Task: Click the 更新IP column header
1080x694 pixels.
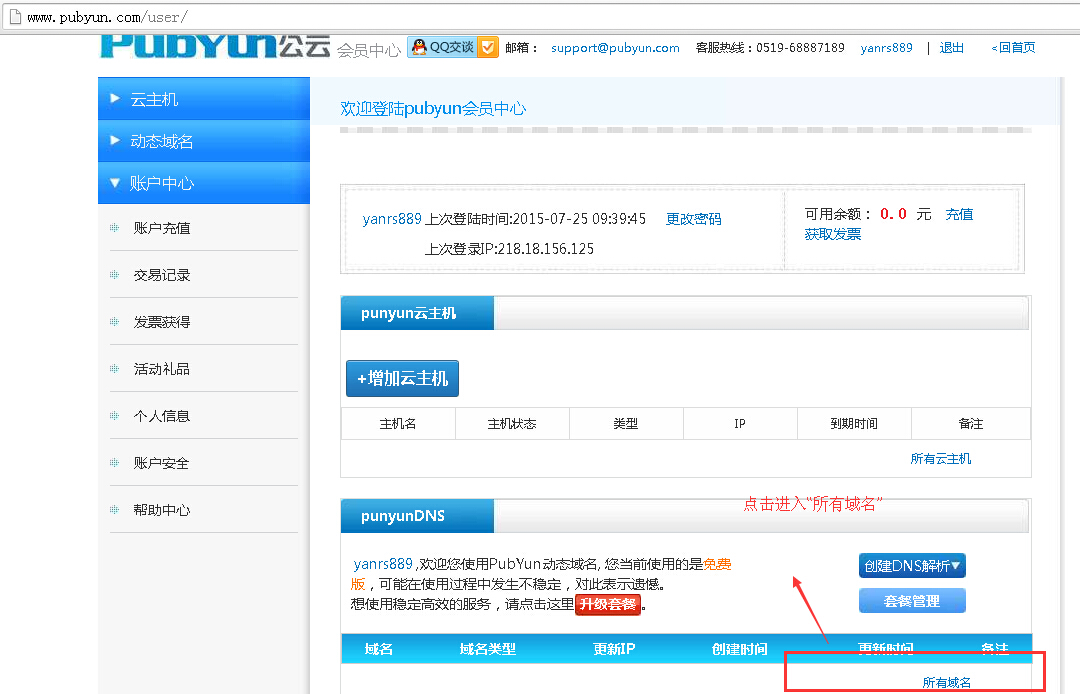Action: tap(614, 649)
